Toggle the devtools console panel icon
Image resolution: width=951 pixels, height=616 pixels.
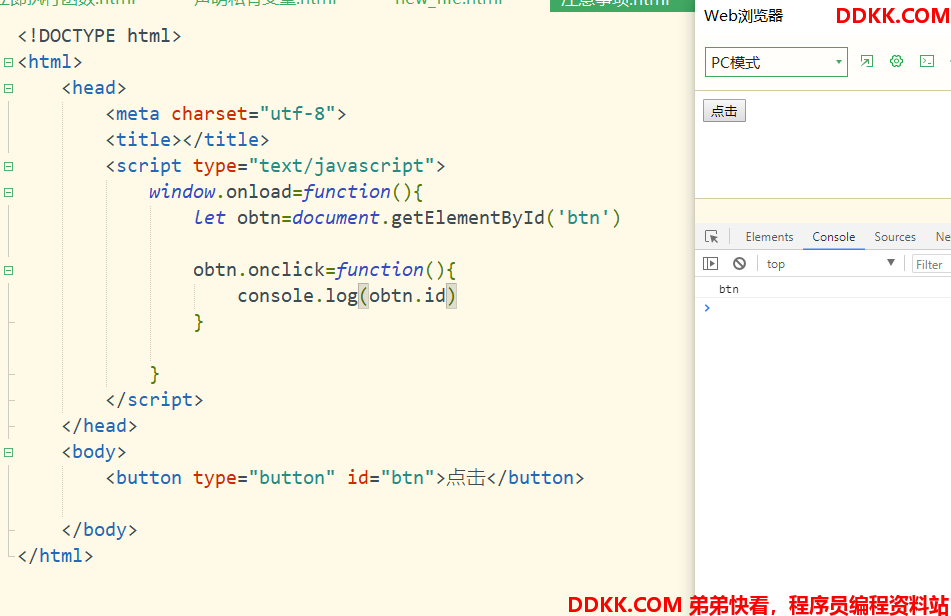coord(927,61)
